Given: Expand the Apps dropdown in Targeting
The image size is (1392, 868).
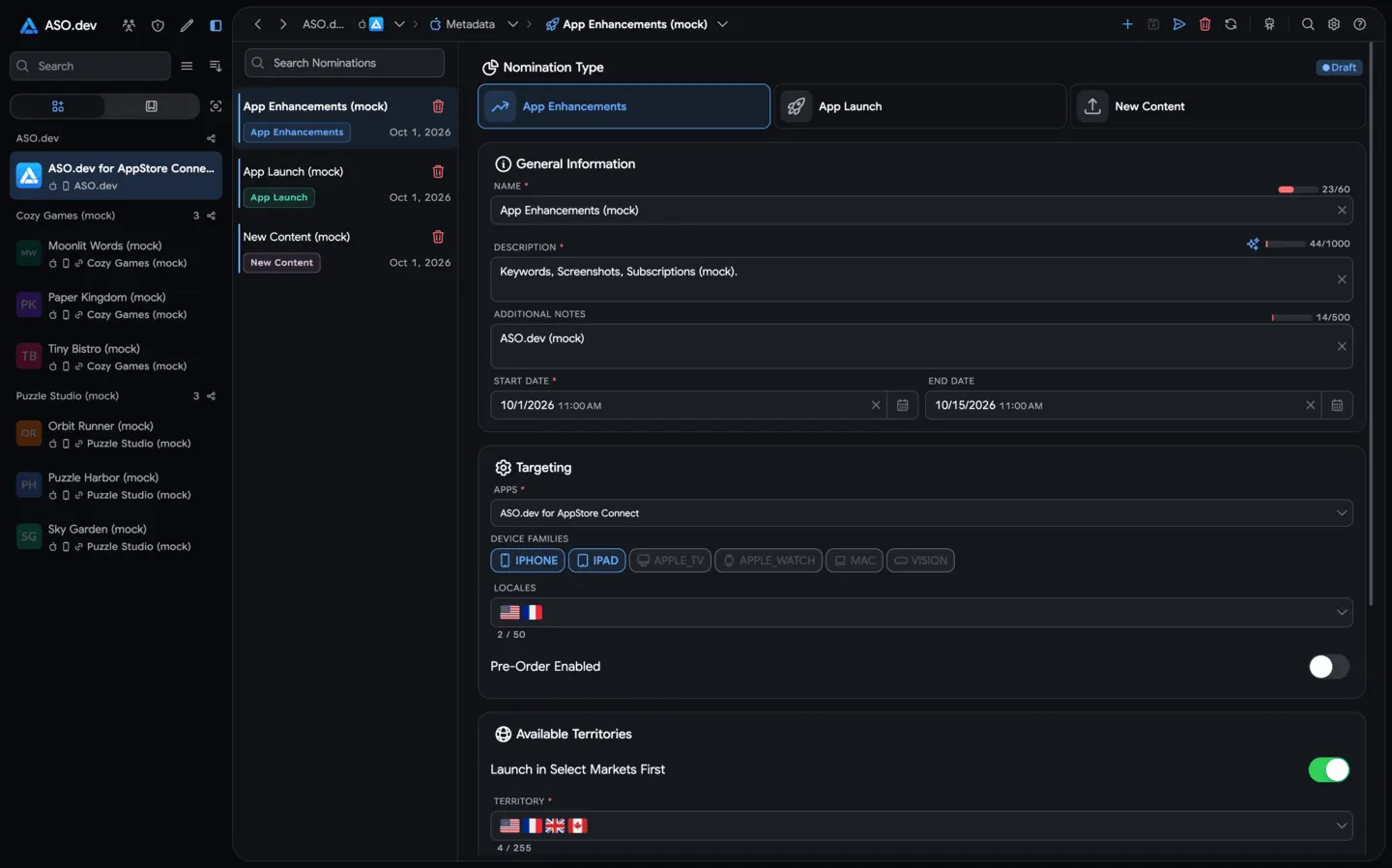Looking at the screenshot, I should [1342, 513].
